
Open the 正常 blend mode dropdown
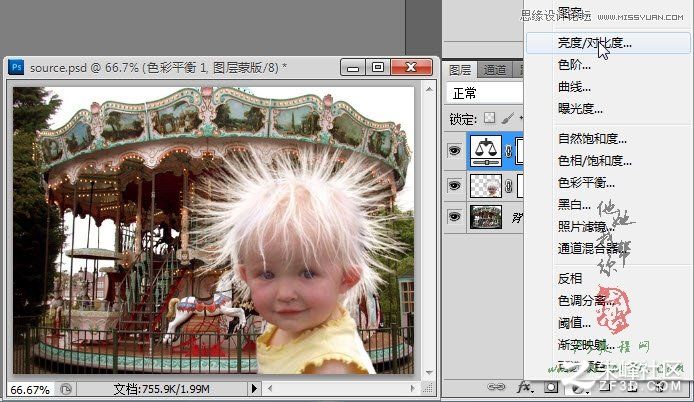coord(484,93)
